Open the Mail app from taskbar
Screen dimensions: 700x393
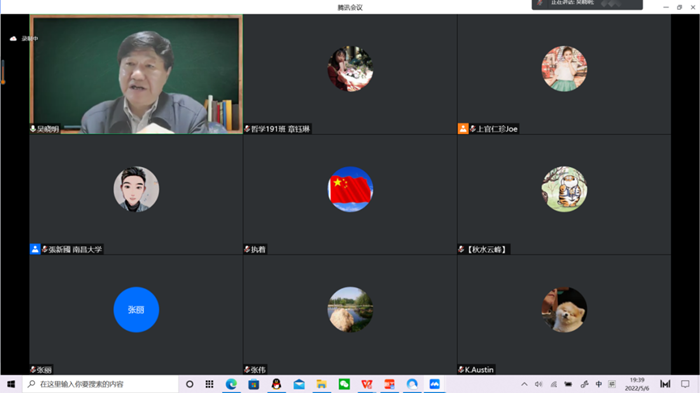[x=299, y=384]
